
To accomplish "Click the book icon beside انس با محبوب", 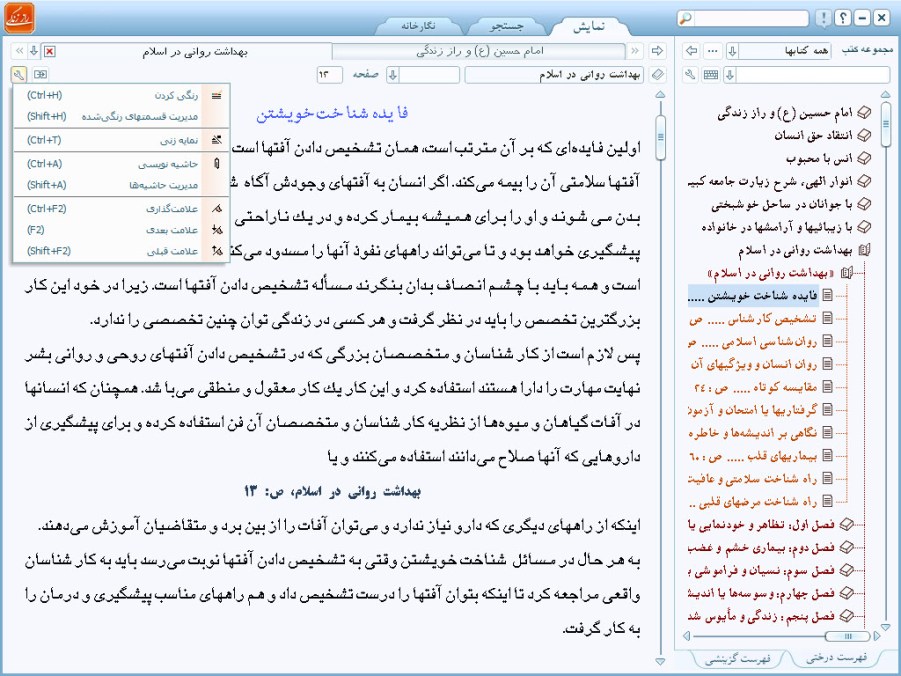I will pos(864,158).
